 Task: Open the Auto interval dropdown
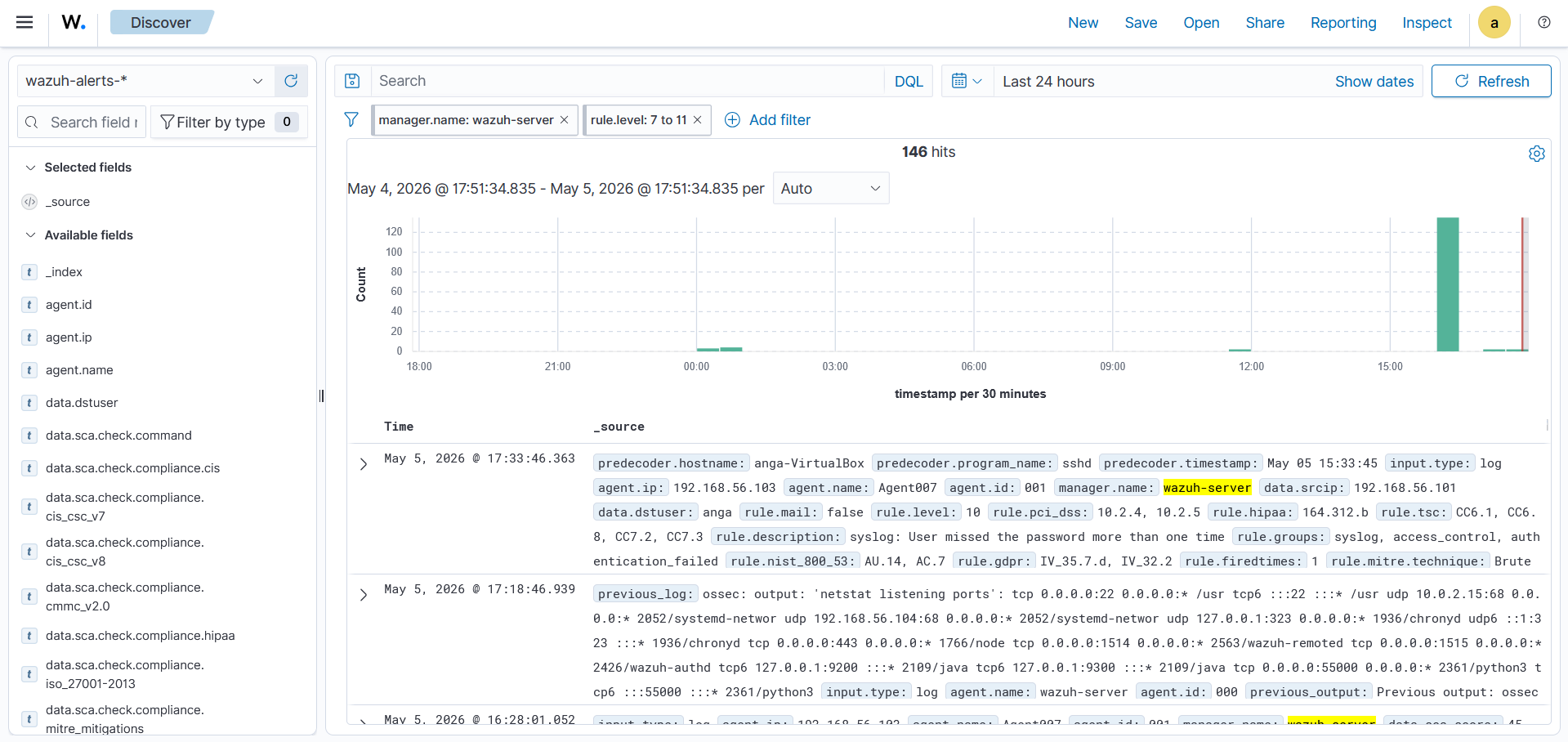(830, 189)
